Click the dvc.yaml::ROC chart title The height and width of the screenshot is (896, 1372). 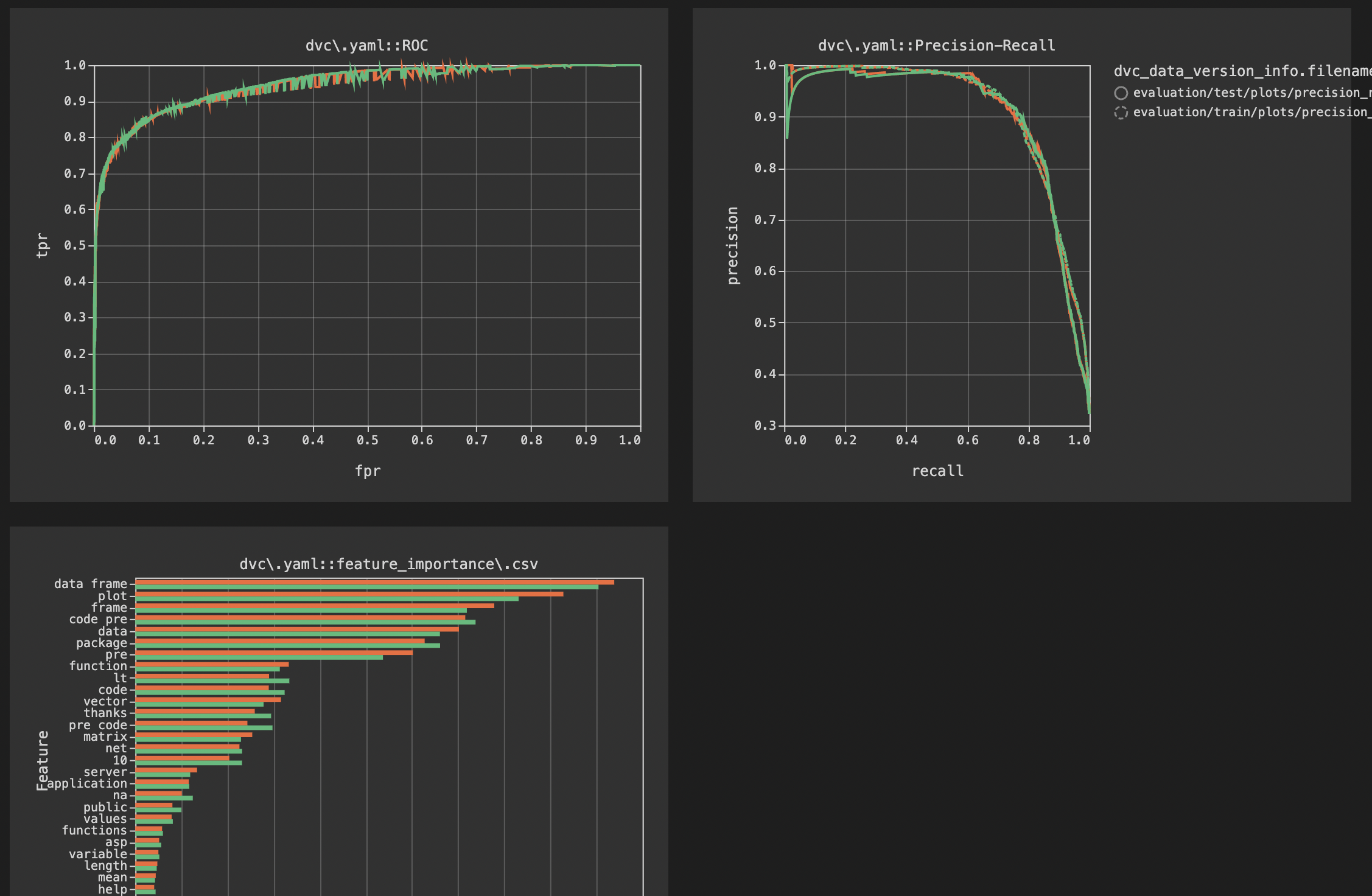click(x=366, y=46)
